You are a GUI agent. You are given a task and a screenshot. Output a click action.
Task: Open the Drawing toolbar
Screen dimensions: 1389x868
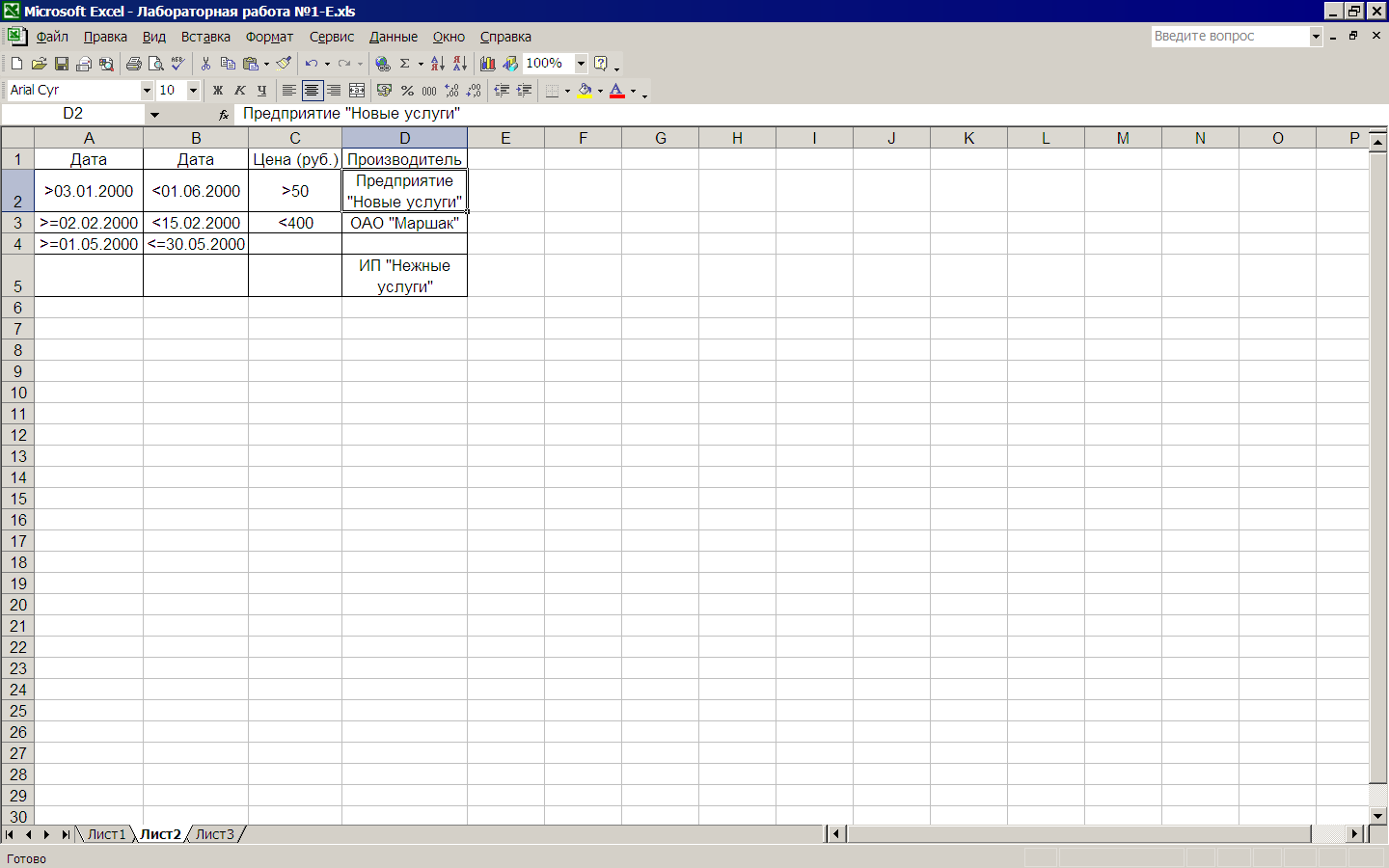[510, 64]
